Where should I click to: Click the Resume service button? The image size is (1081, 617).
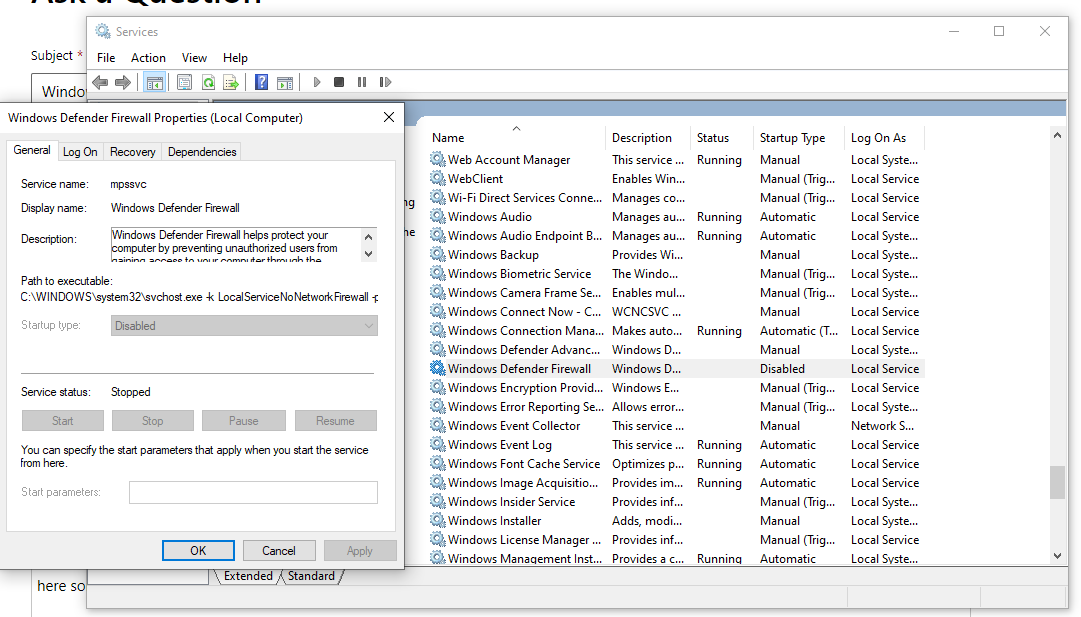click(335, 421)
